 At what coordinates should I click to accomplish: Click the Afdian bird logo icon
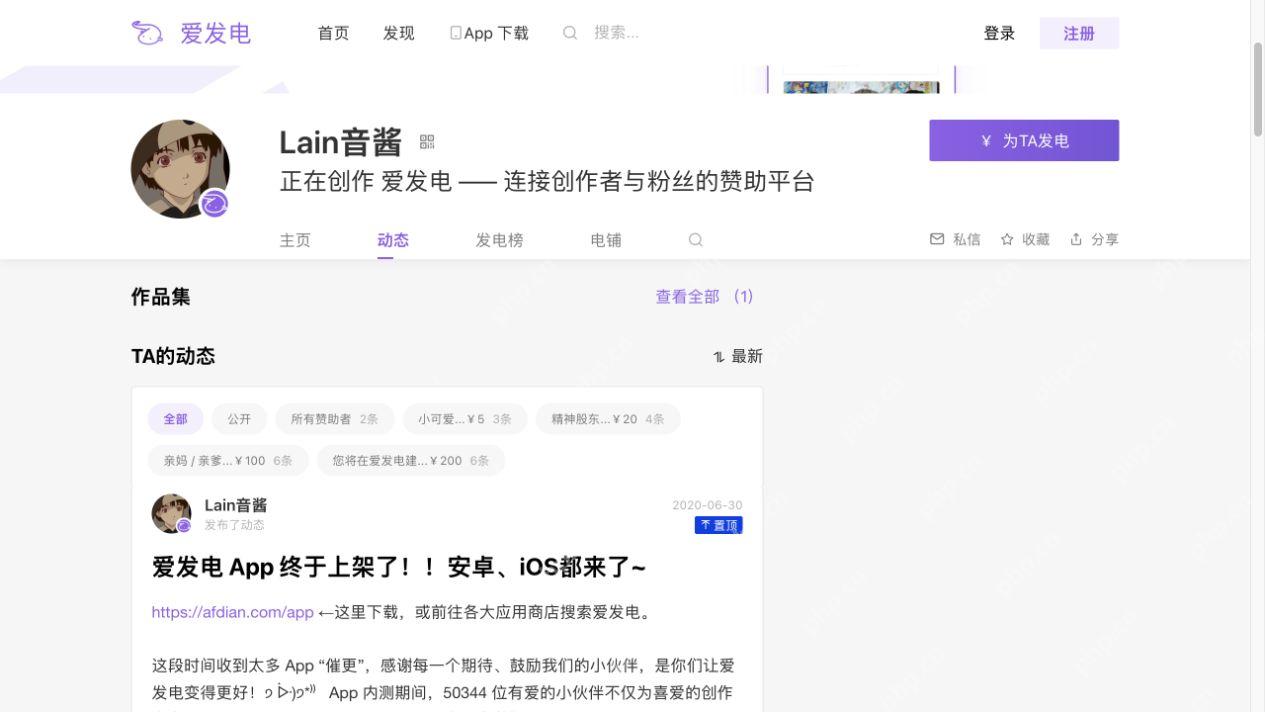click(x=147, y=33)
